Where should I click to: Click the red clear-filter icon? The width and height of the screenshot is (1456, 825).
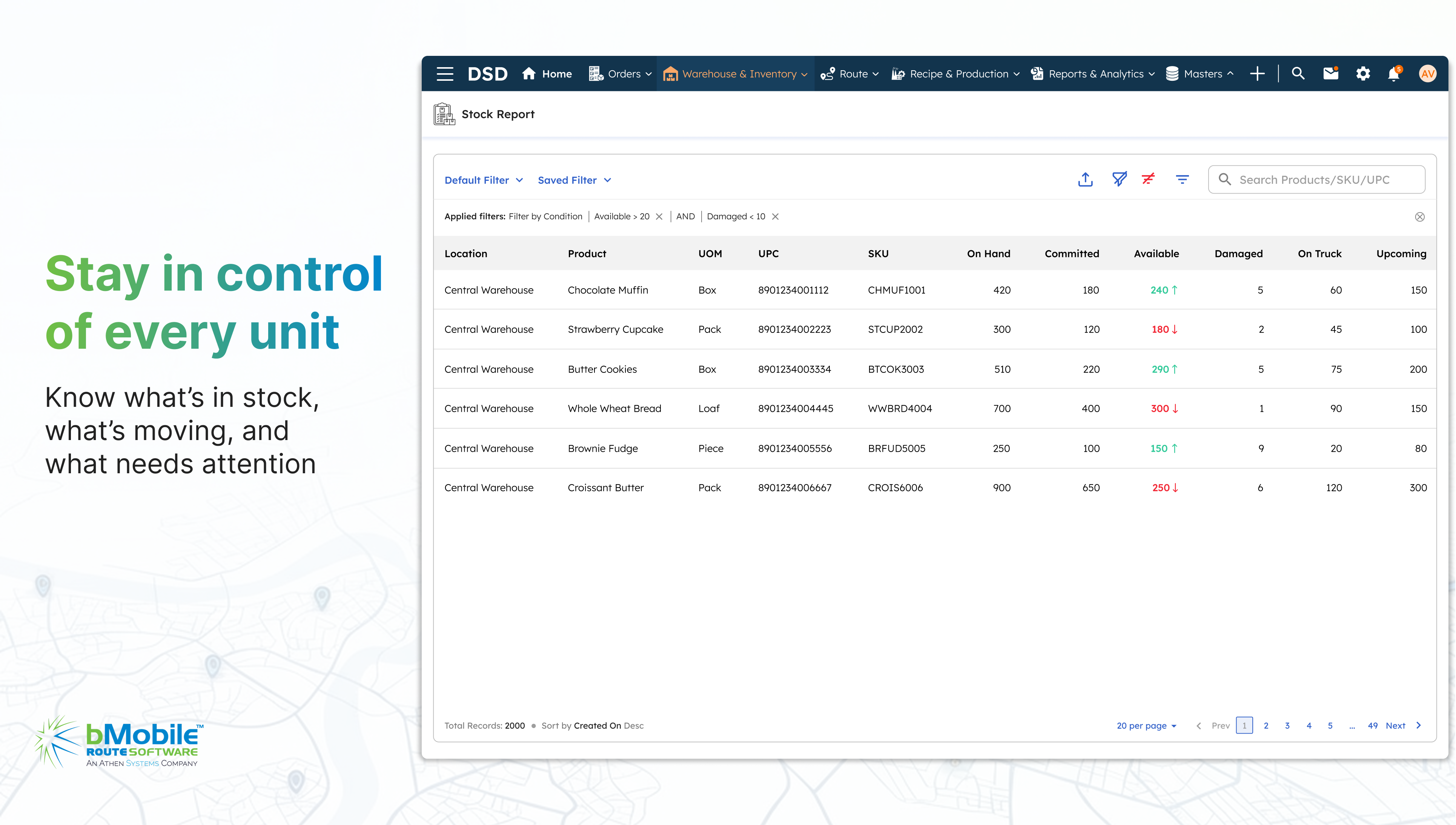click(x=1148, y=180)
